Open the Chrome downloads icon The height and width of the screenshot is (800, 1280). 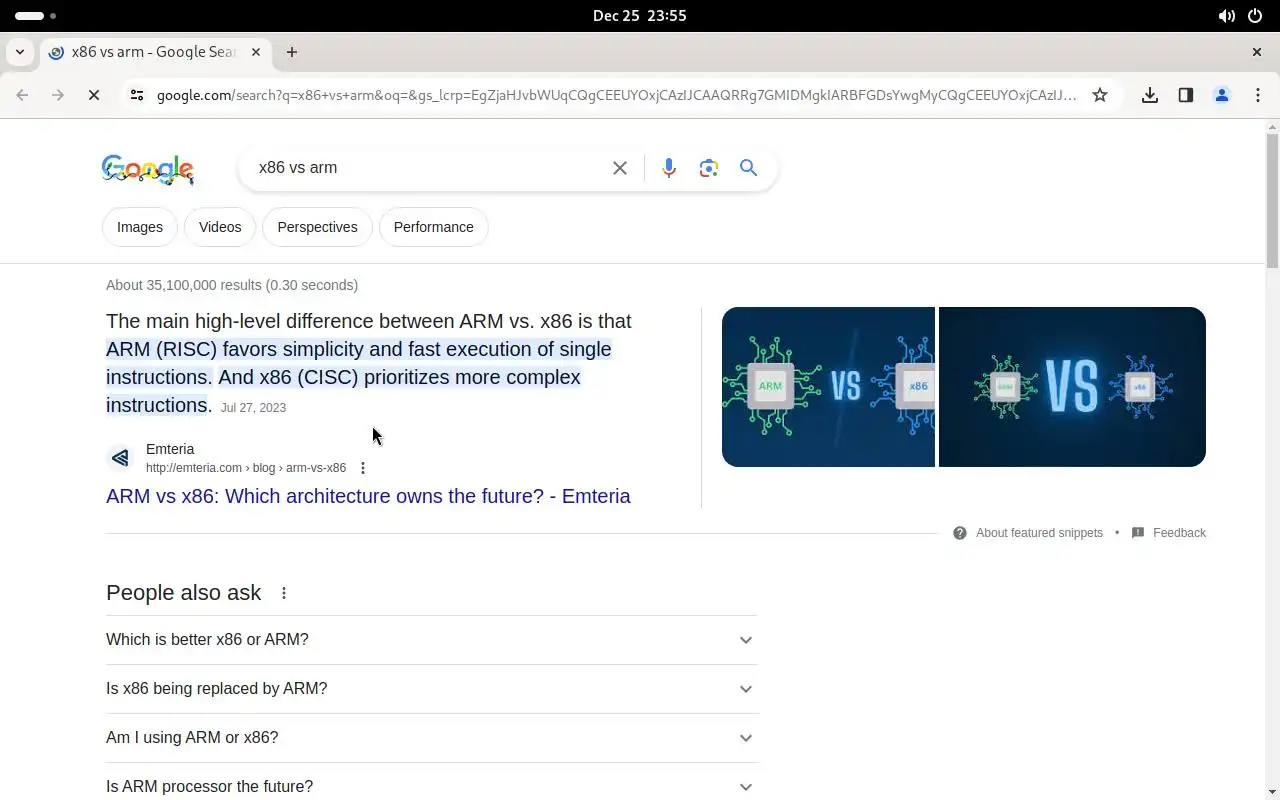pyautogui.click(x=1150, y=95)
